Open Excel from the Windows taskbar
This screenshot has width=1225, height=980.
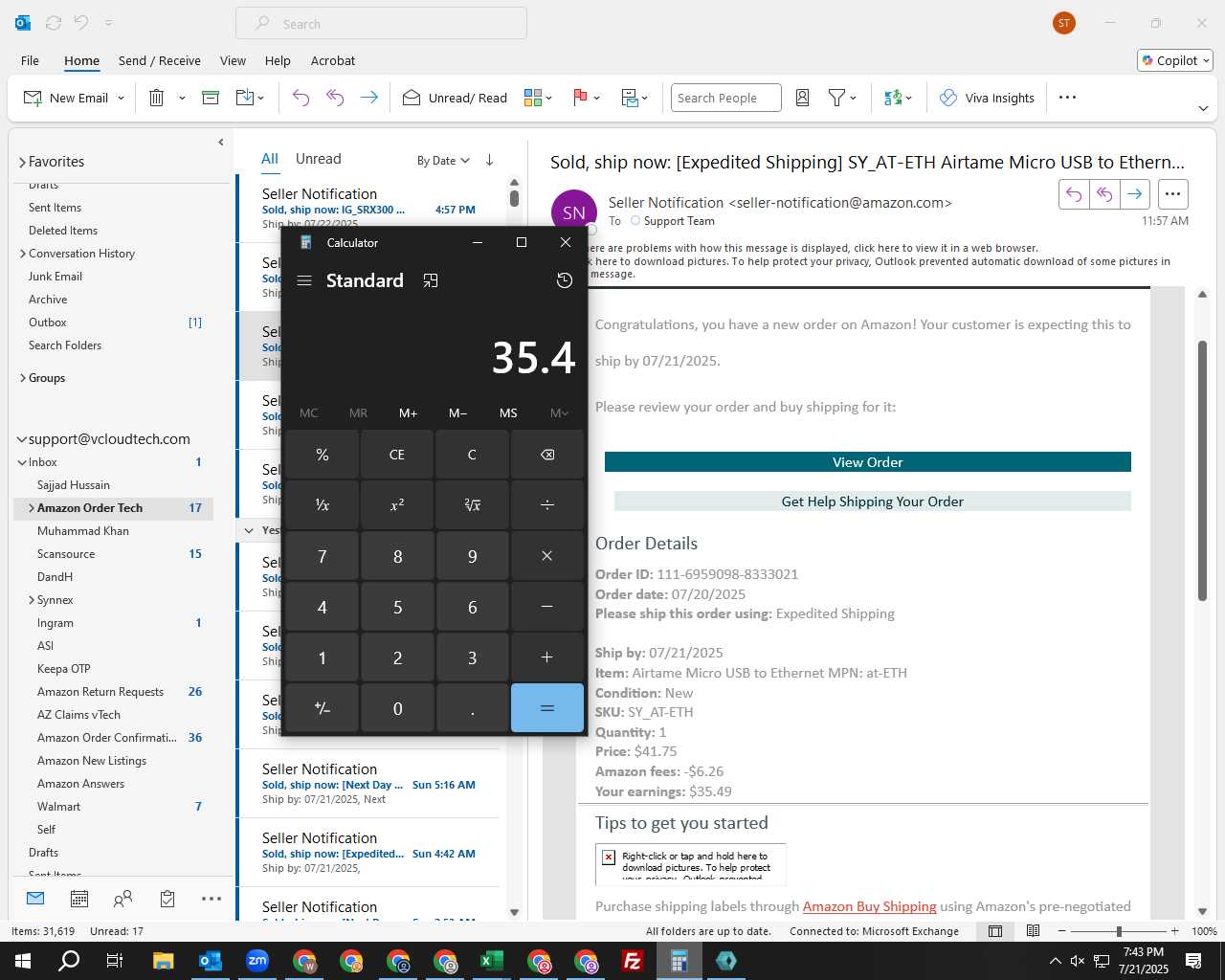tap(492, 961)
